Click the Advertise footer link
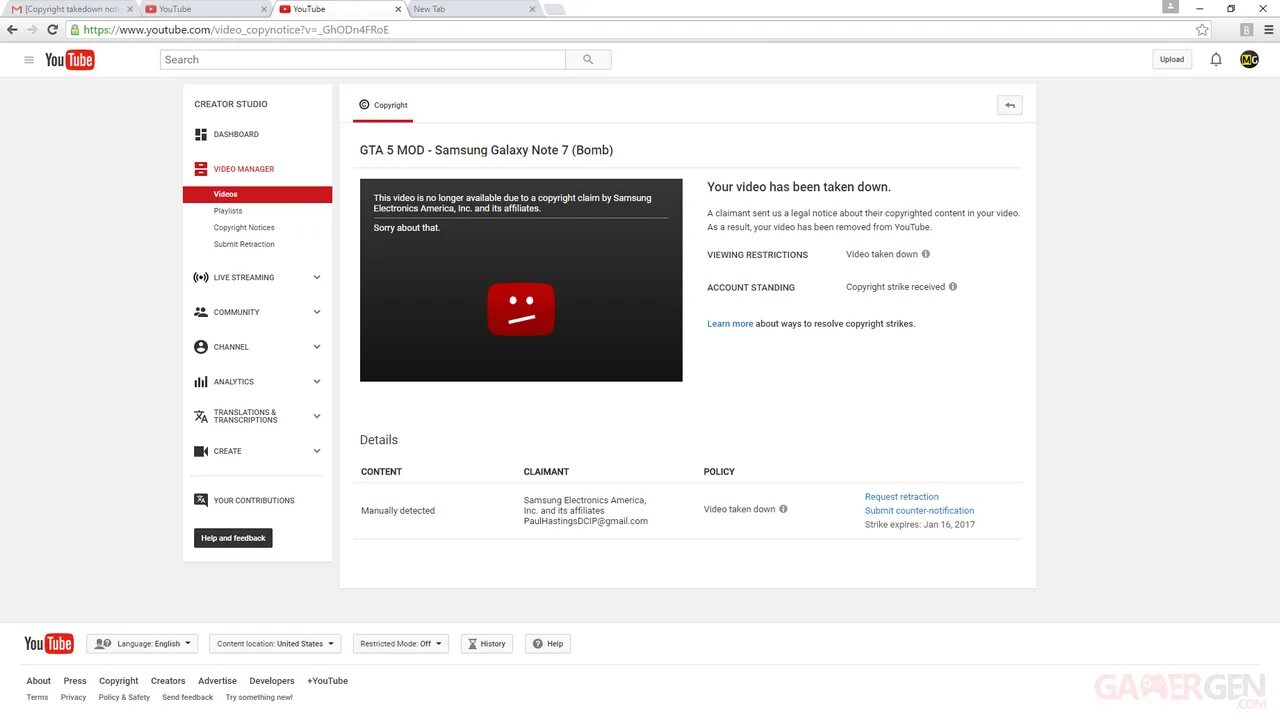Viewport: 1280px width, 723px height. (217, 681)
